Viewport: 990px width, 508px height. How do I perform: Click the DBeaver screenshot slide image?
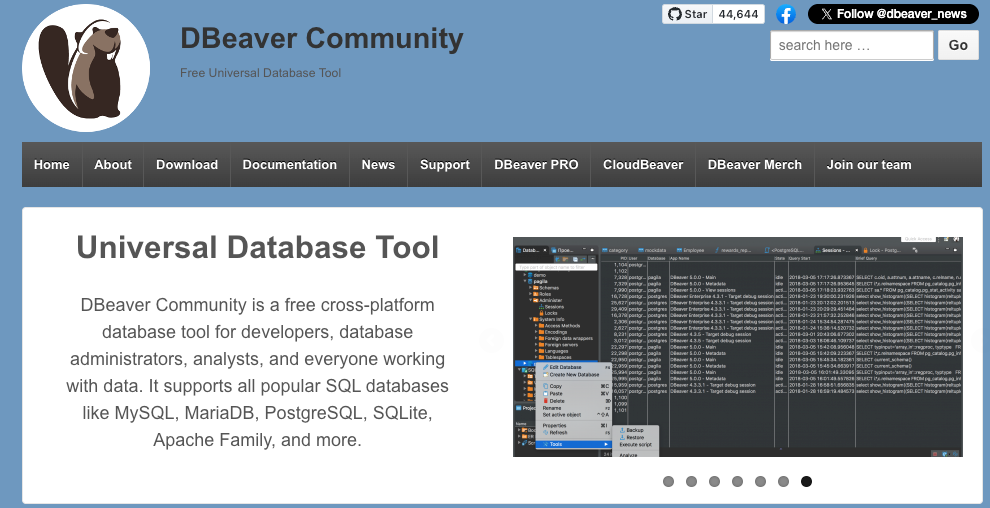[737, 346]
